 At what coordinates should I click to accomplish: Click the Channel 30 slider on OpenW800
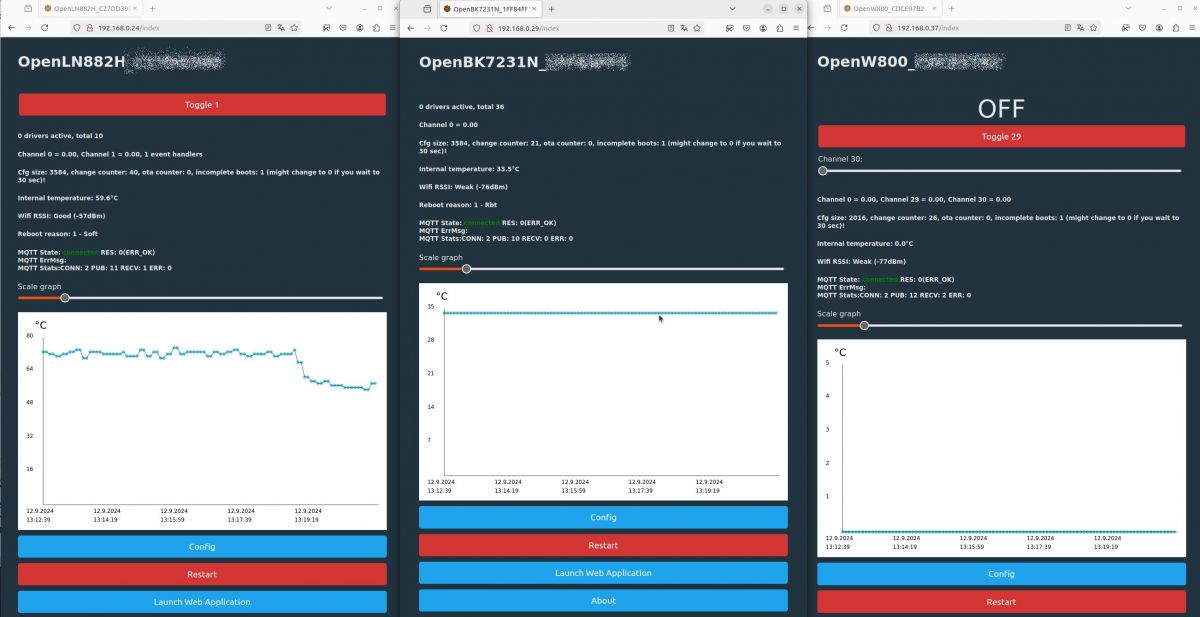1000,171
